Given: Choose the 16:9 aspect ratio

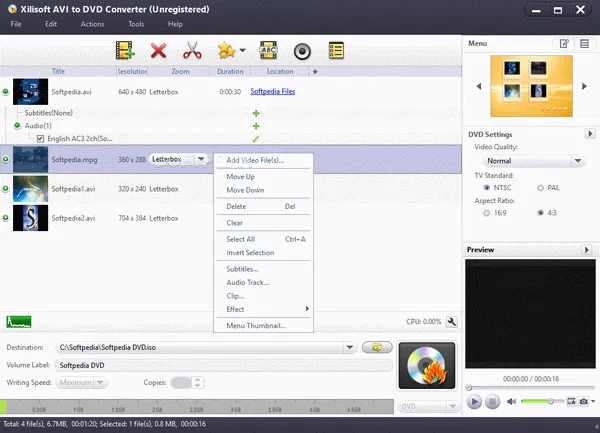Looking at the screenshot, I should point(487,212).
